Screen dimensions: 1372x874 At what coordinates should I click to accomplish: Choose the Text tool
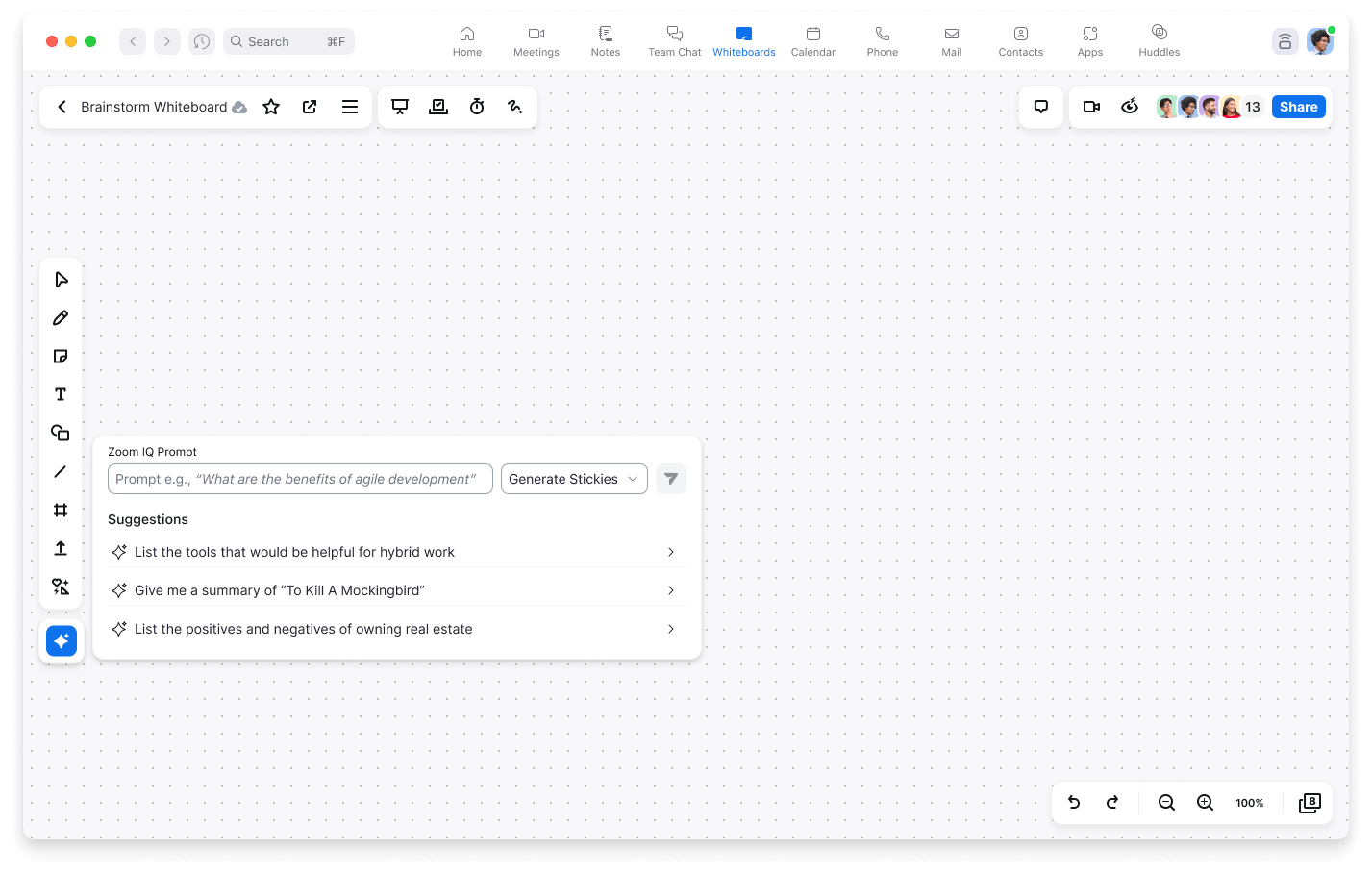(x=61, y=395)
